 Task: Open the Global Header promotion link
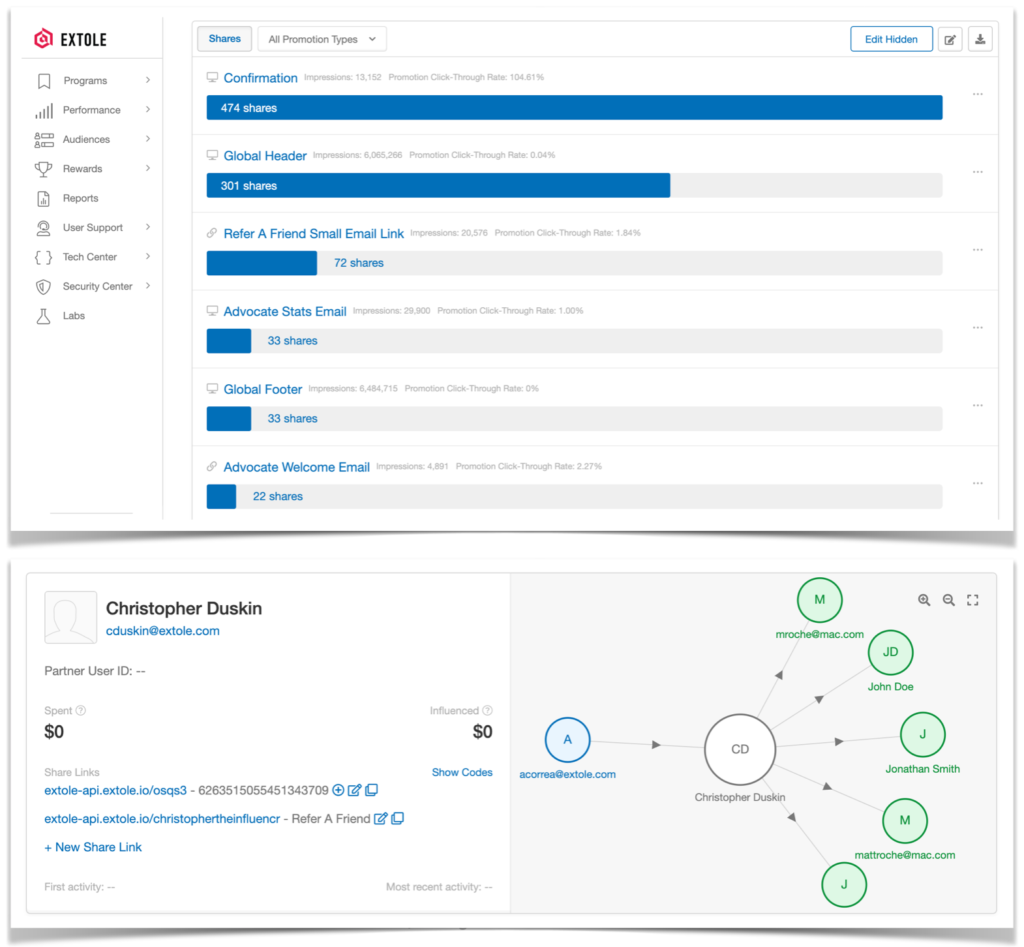[265, 155]
